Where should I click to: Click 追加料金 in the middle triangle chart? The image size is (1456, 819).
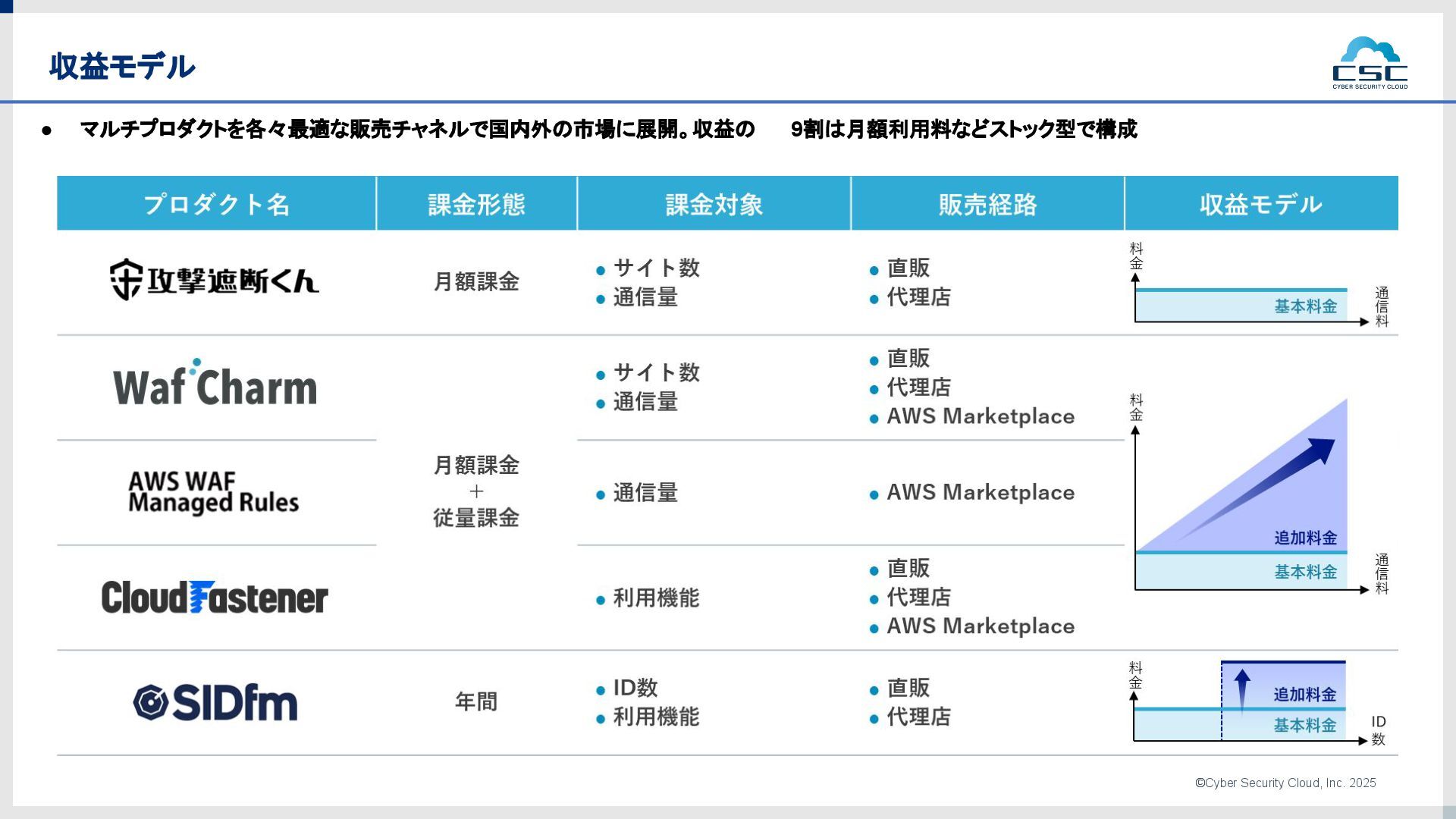(x=1305, y=538)
